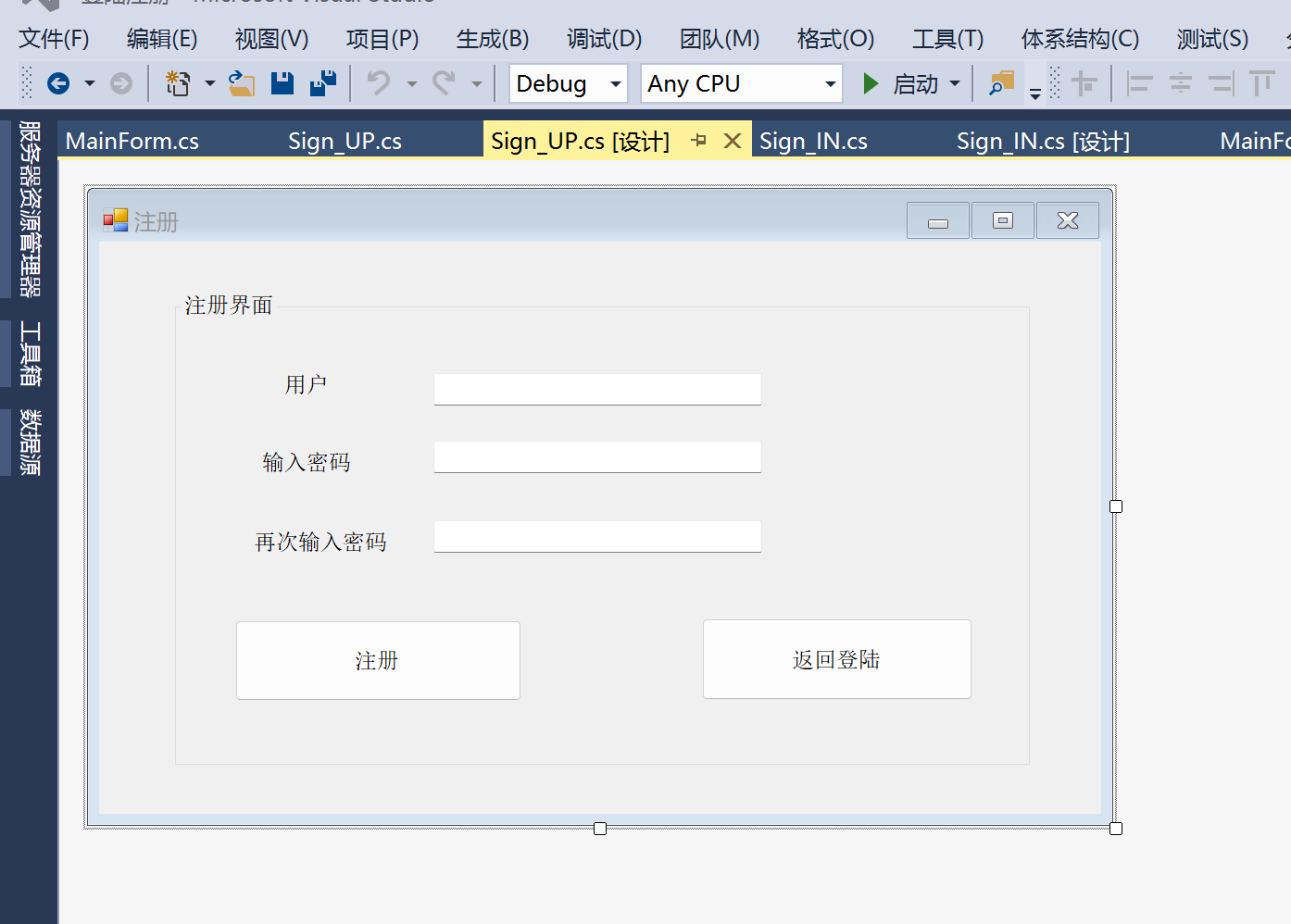Image resolution: width=1291 pixels, height=924 pixels.
Task: Select the 用户 label
Action: pyautogui.click(x=306, y=384)
